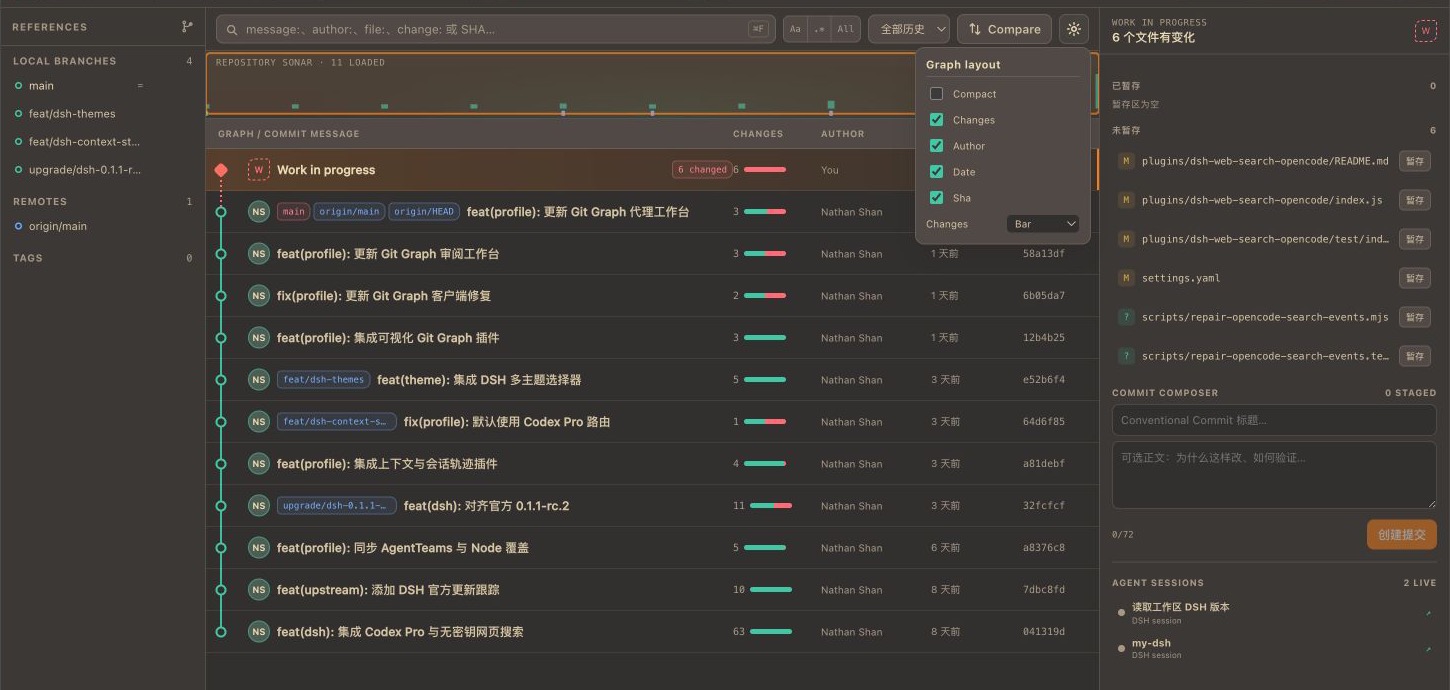
Task: Click the equals sync indicator beside main branch
Action: (x=140, y=86)
